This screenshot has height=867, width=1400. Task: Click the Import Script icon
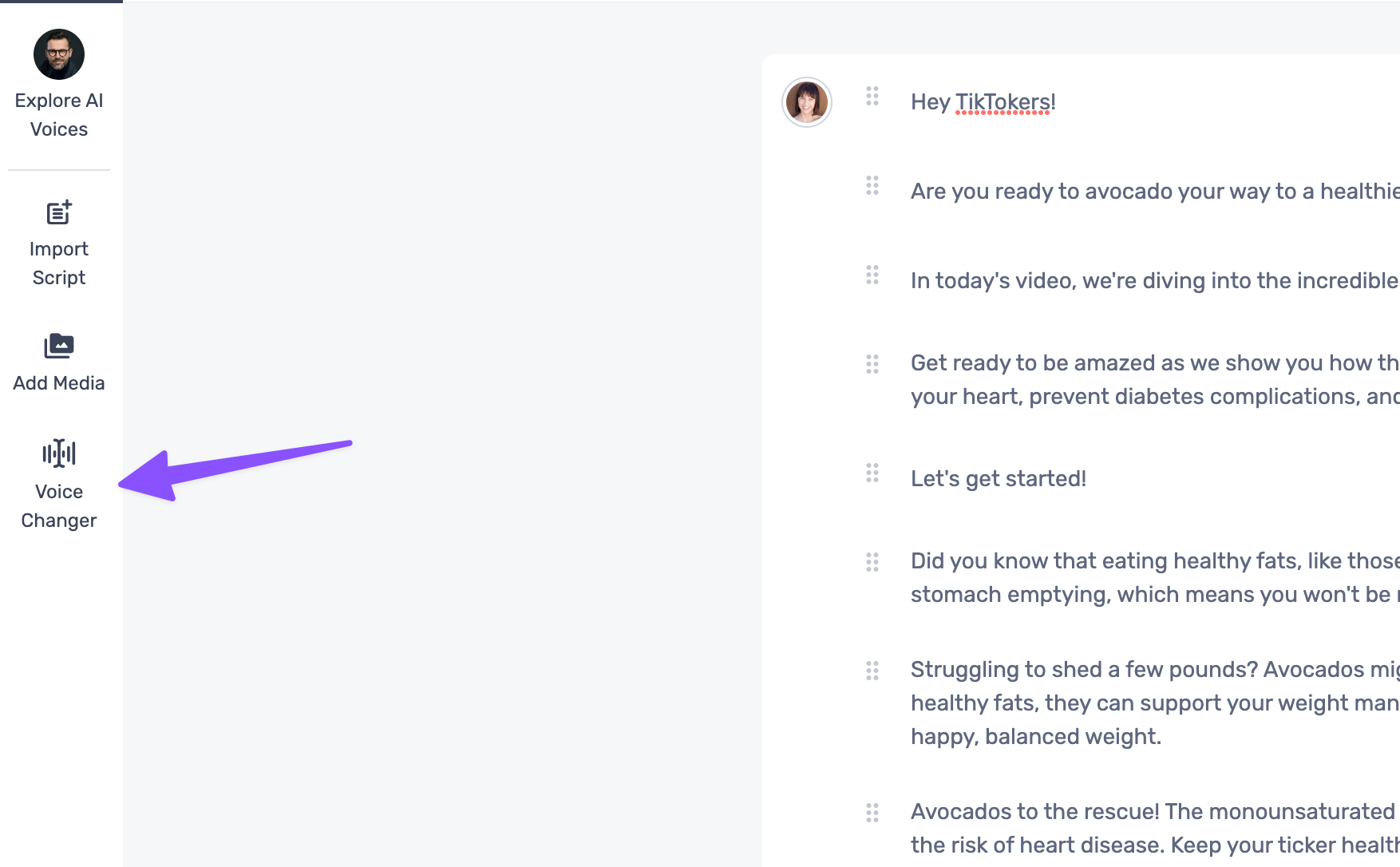(59, 212)
